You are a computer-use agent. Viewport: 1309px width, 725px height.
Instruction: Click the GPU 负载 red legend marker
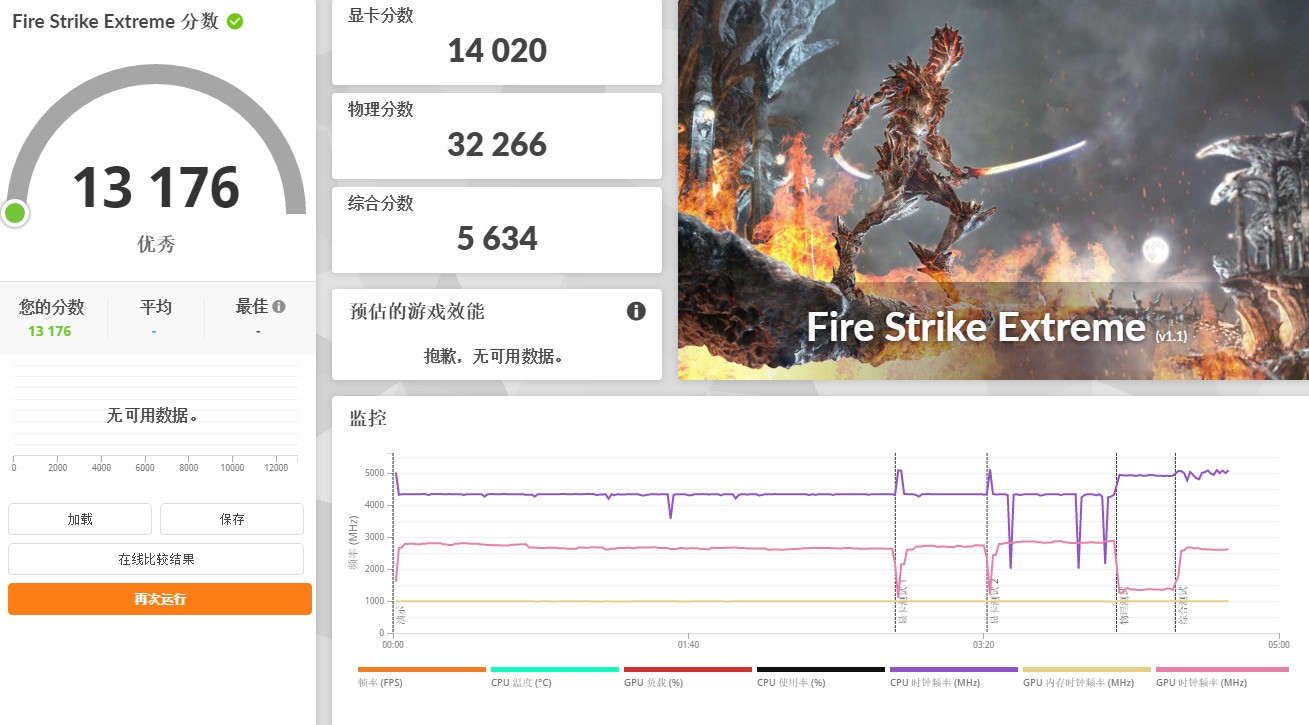coord(687,670)
